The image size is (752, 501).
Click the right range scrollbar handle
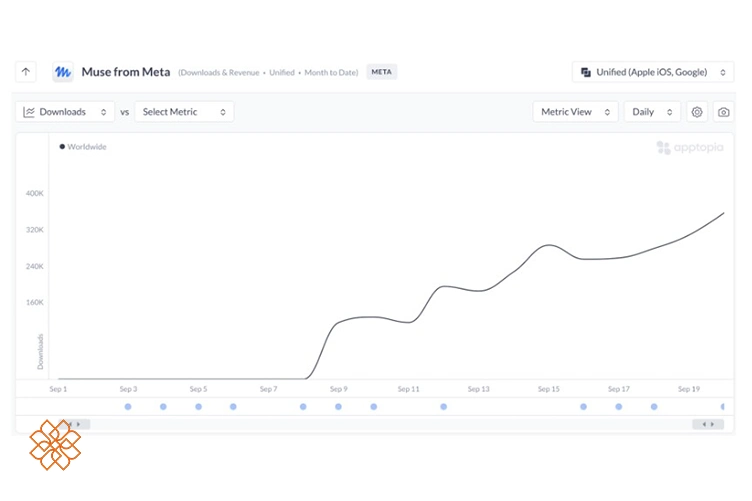pyautogui.click(x=708, y=424)
